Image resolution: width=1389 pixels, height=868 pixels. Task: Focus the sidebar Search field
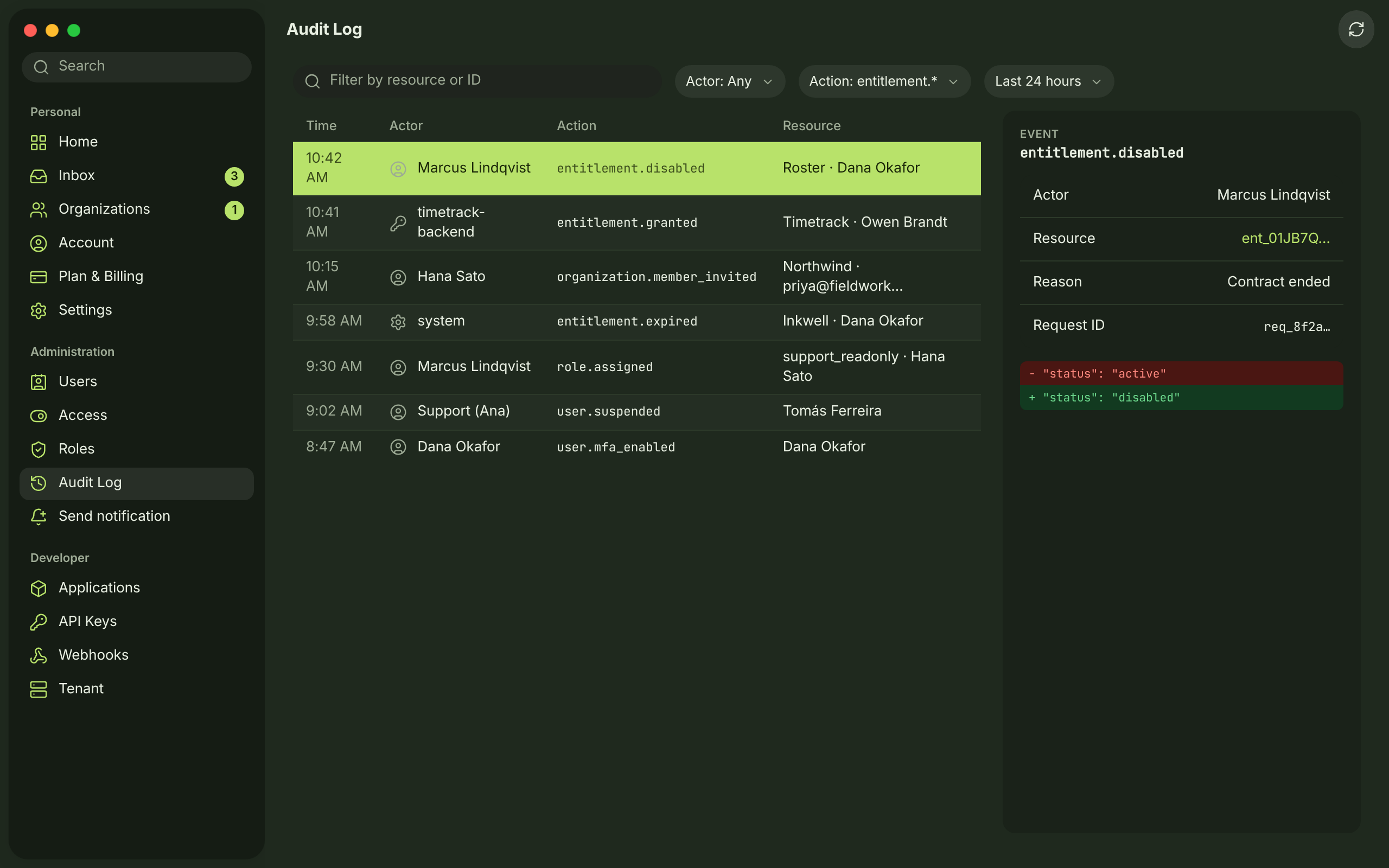point(137,67)
